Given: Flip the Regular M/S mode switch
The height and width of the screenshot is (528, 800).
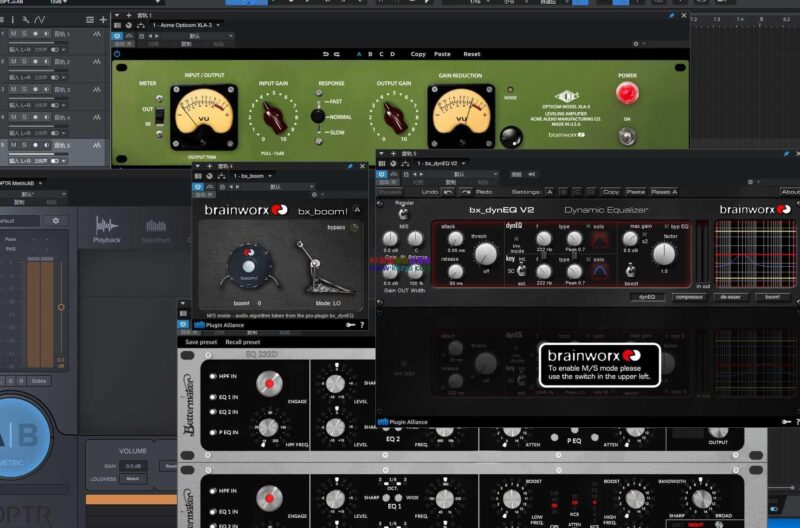Looking at the screenshot, I should [403, 213].
